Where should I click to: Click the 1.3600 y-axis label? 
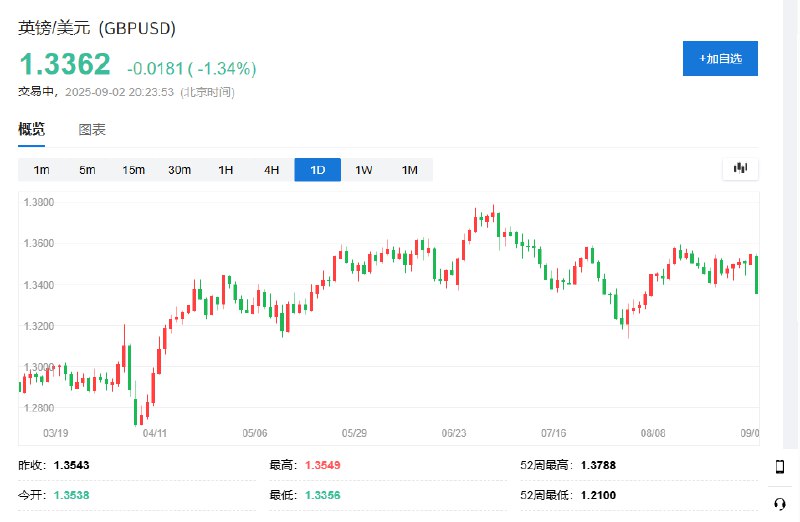[39, 243]
